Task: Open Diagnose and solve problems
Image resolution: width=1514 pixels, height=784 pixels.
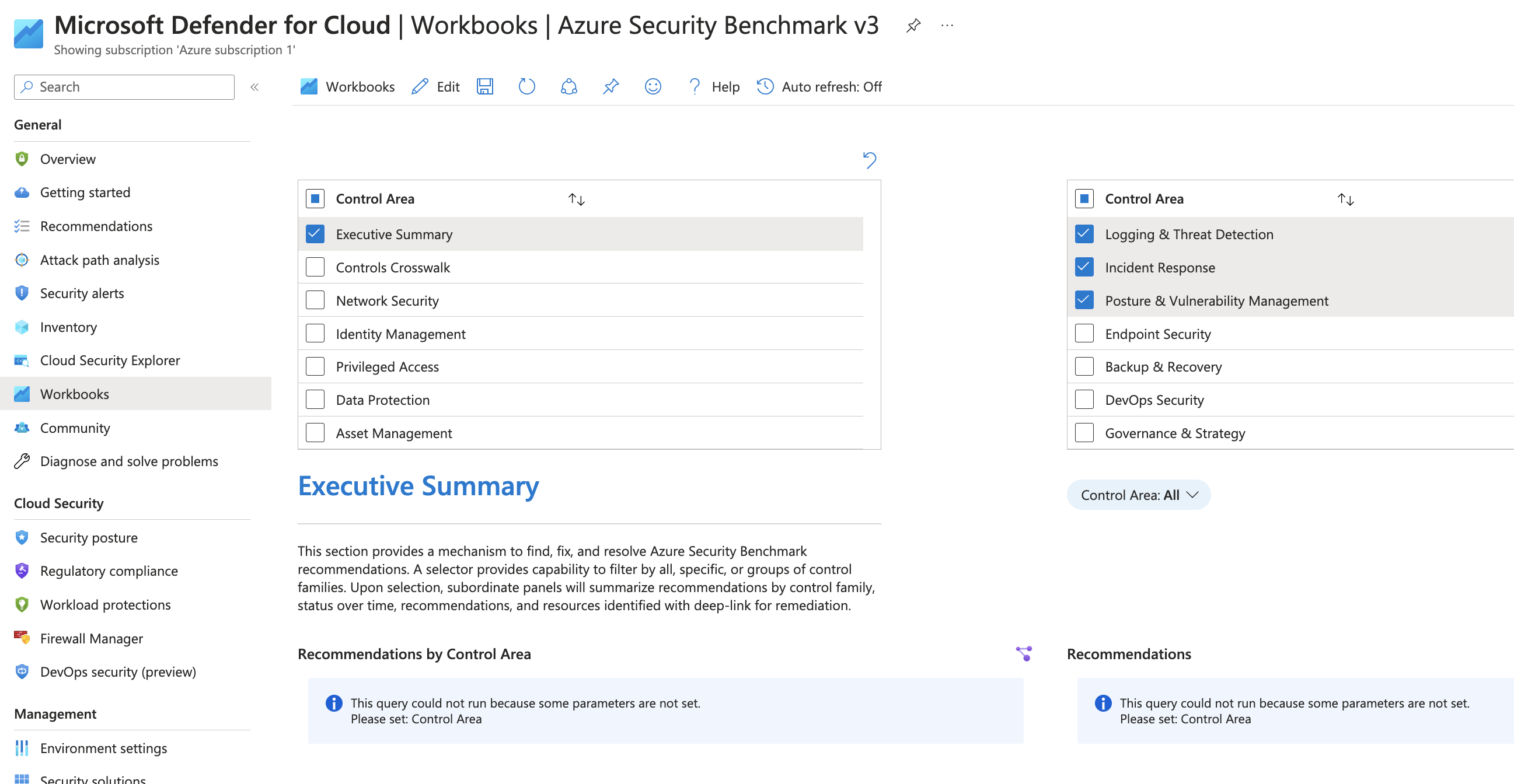Action: tap(135, 461)
